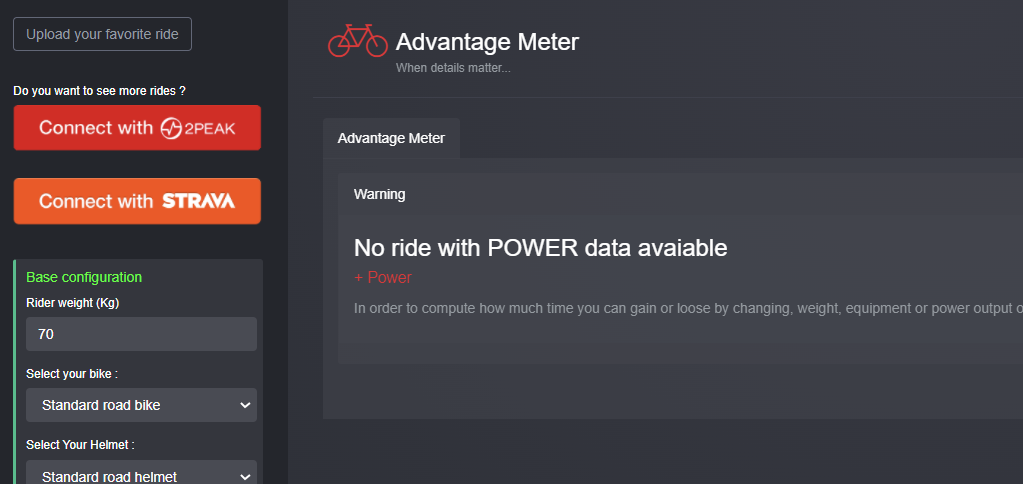Click Upload your favorite ride button

click(102, 34)
